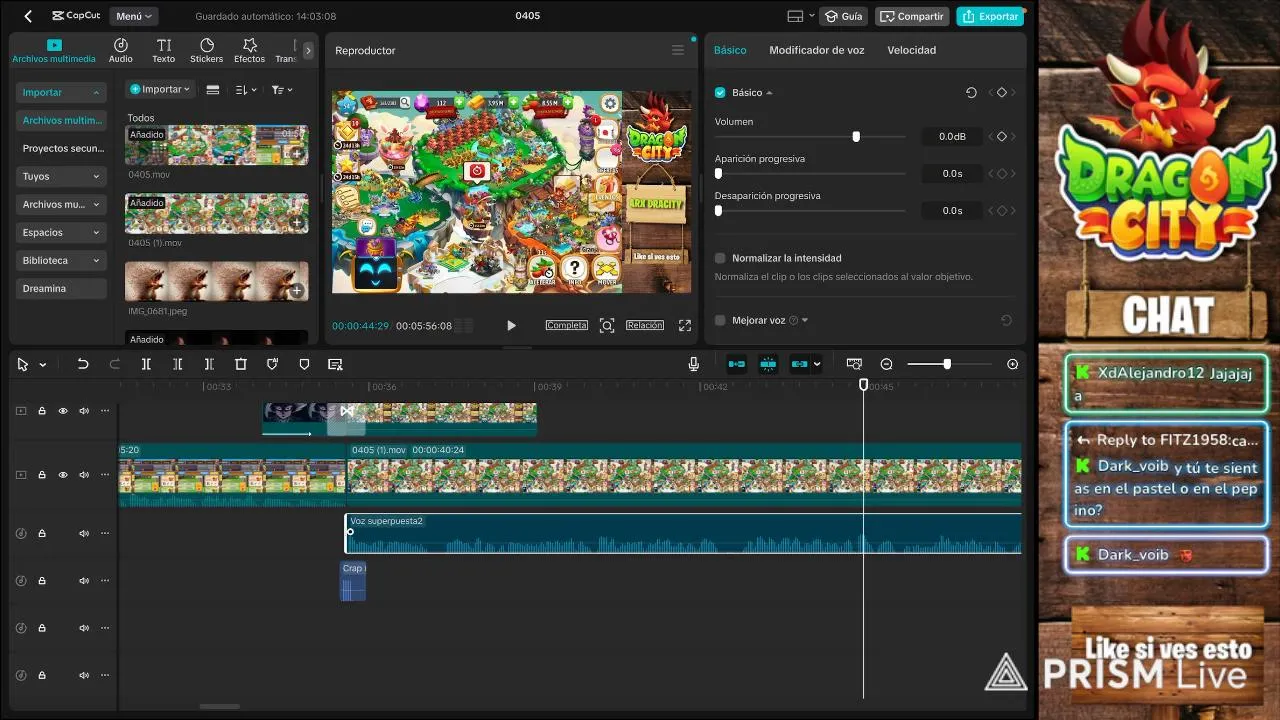Add IMG_0681.jpeg to the timeline
The height and width of the screenshot is (720, 1280).
pos(297,290)
